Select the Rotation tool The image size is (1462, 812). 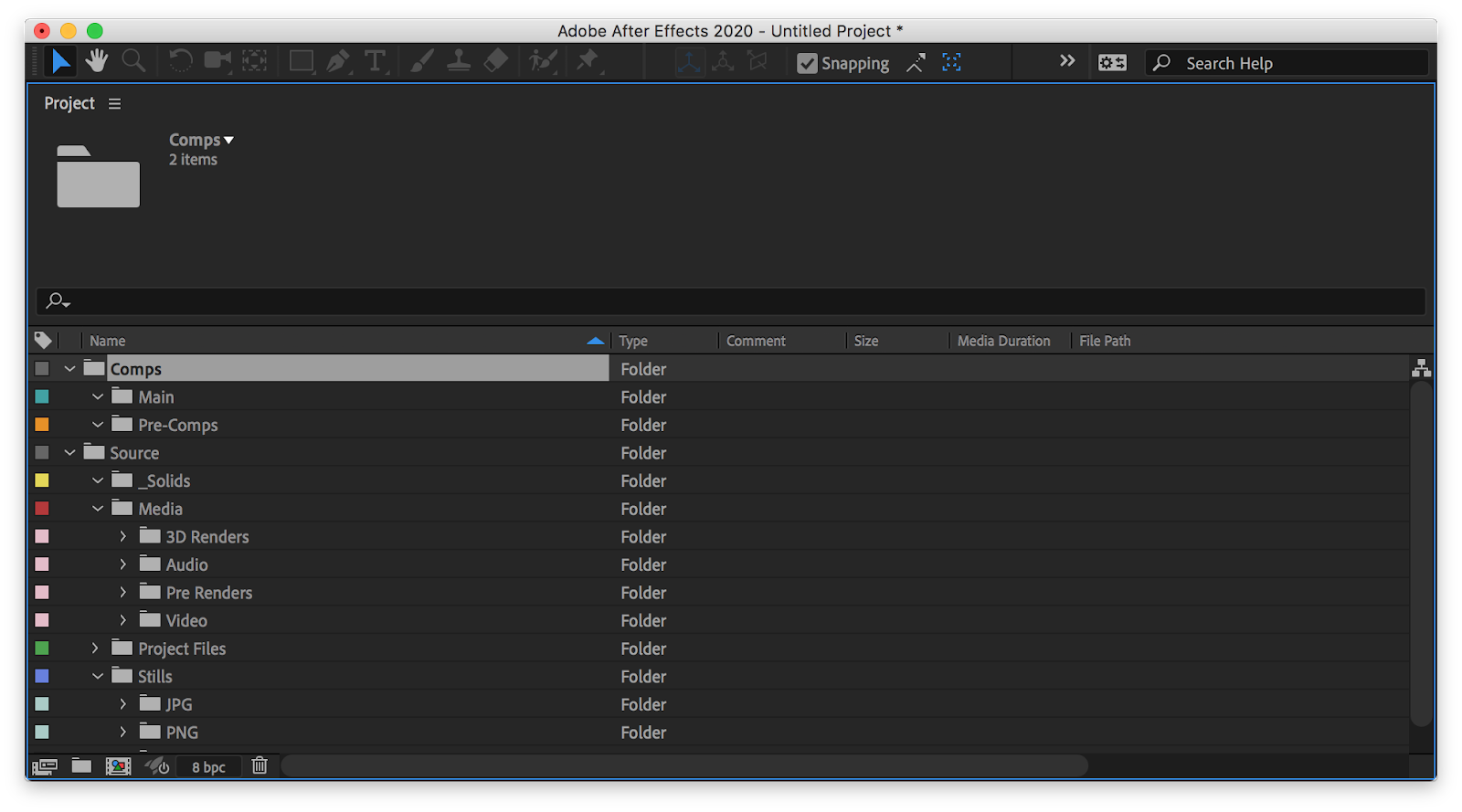(180, 61)
